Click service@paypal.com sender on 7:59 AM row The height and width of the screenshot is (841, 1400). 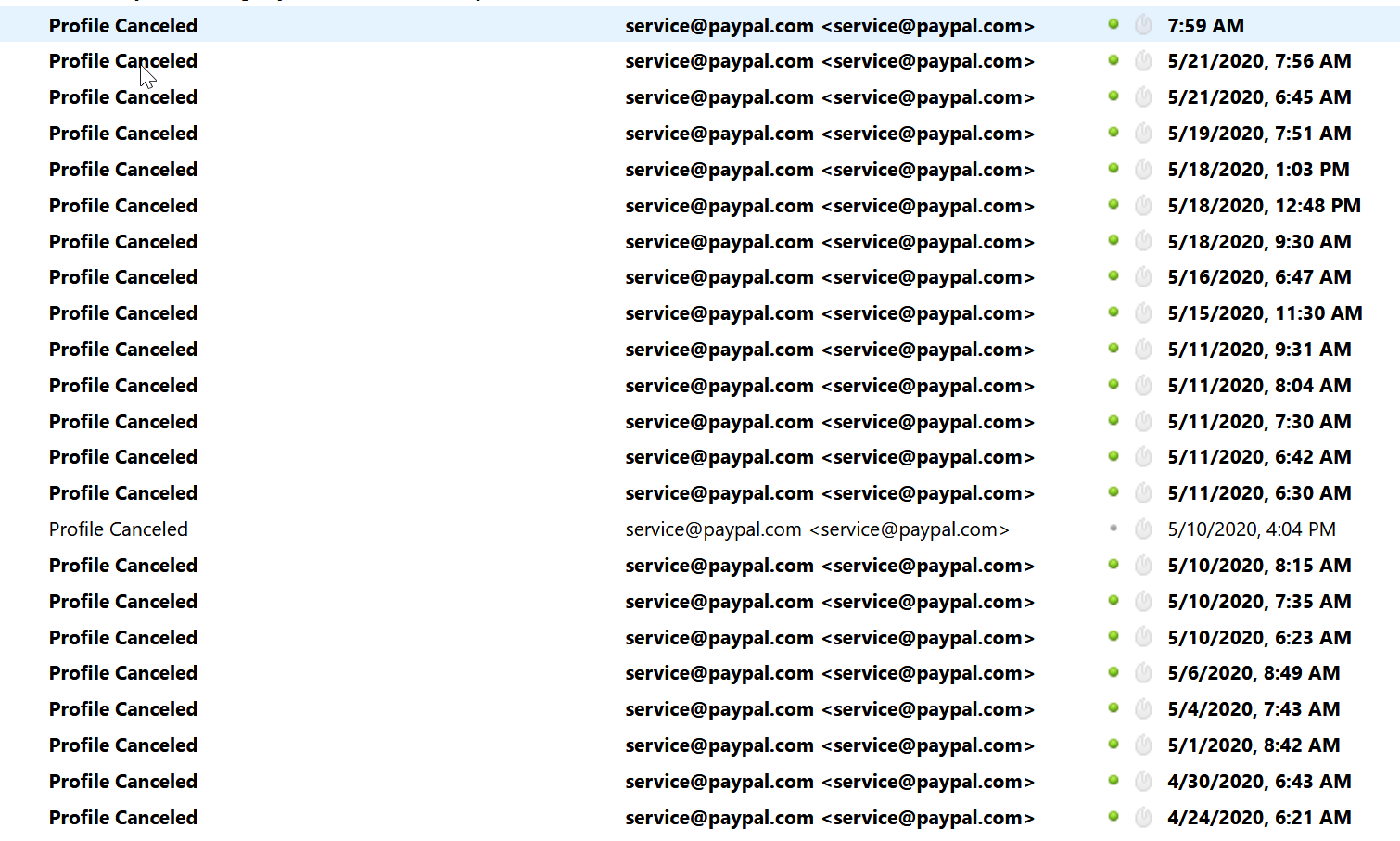click(830, 26)
